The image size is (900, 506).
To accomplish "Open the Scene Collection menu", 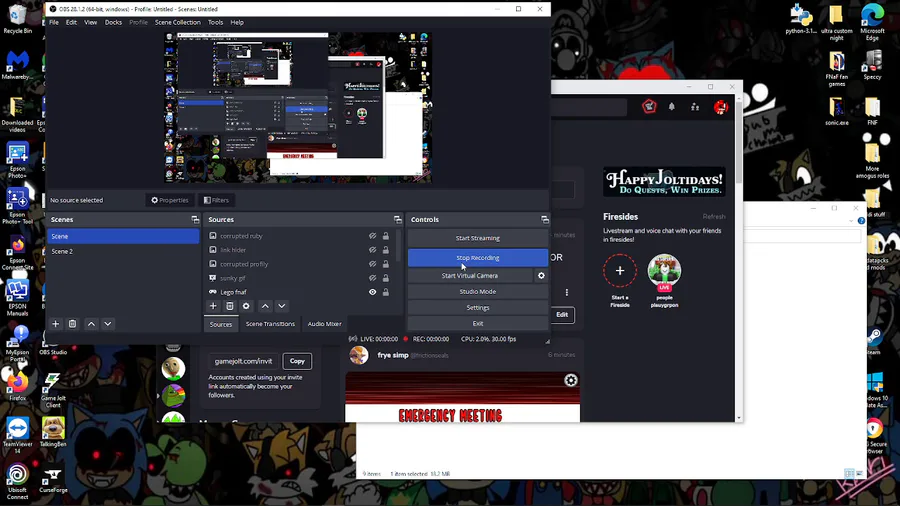I will pyautogui.click(x=178, y=22).
